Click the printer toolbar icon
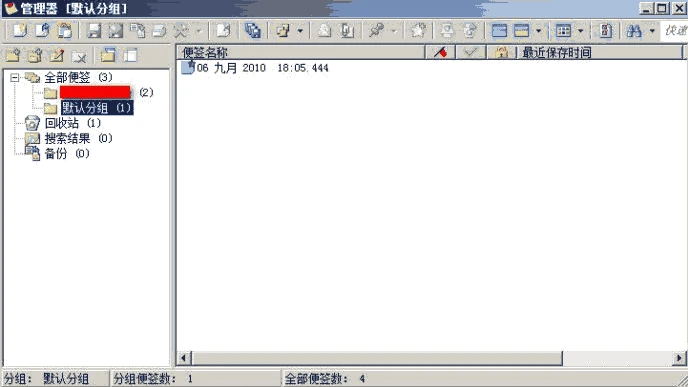Screen dimensions: 688x387 click(159, 30)
